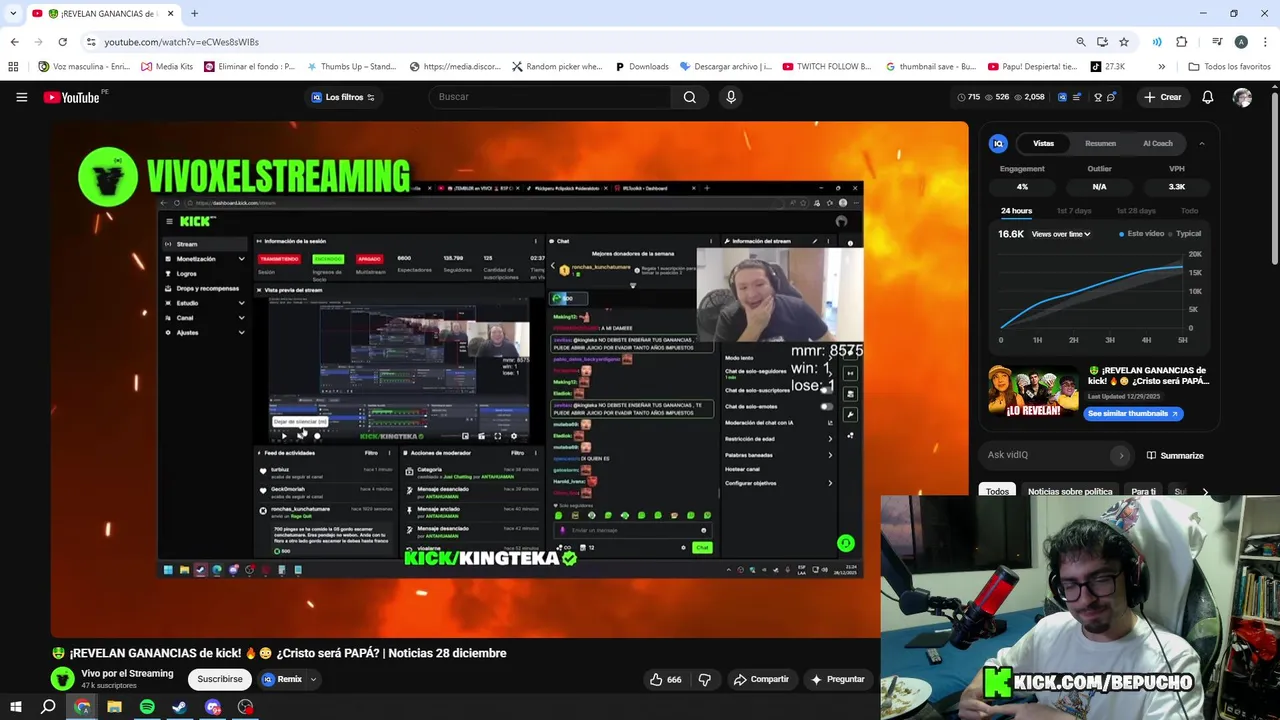
Task: Click the Remix button
Action: [282, 679]
